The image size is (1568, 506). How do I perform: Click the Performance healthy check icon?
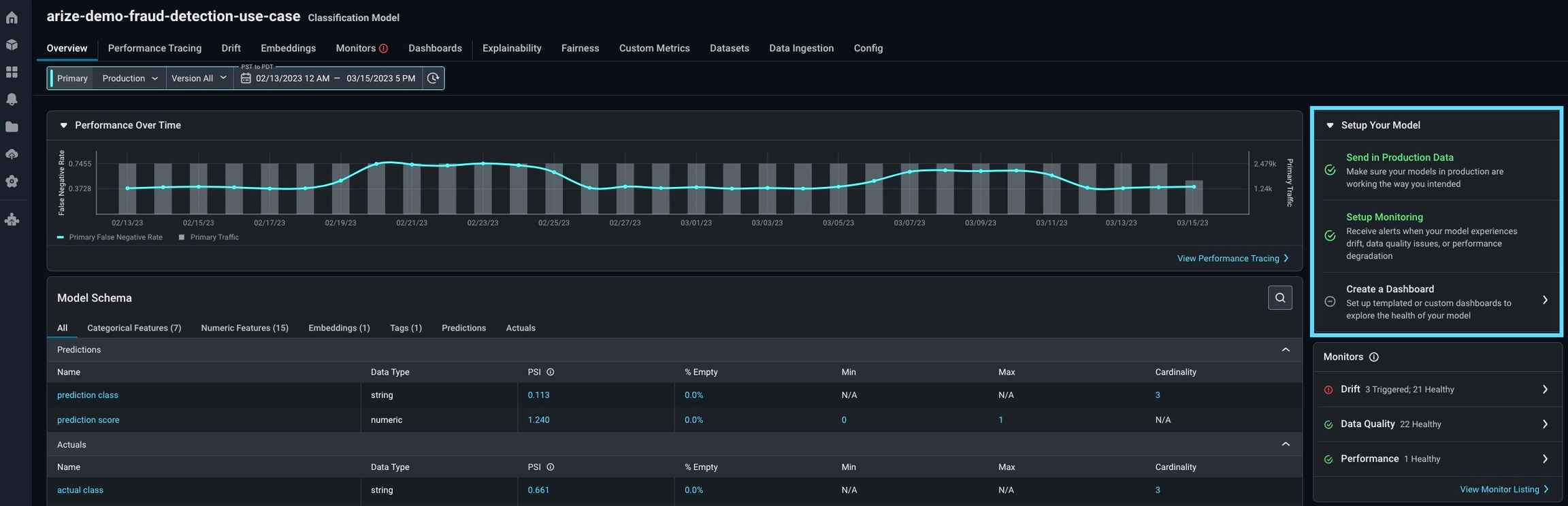tap(1328, 459)
